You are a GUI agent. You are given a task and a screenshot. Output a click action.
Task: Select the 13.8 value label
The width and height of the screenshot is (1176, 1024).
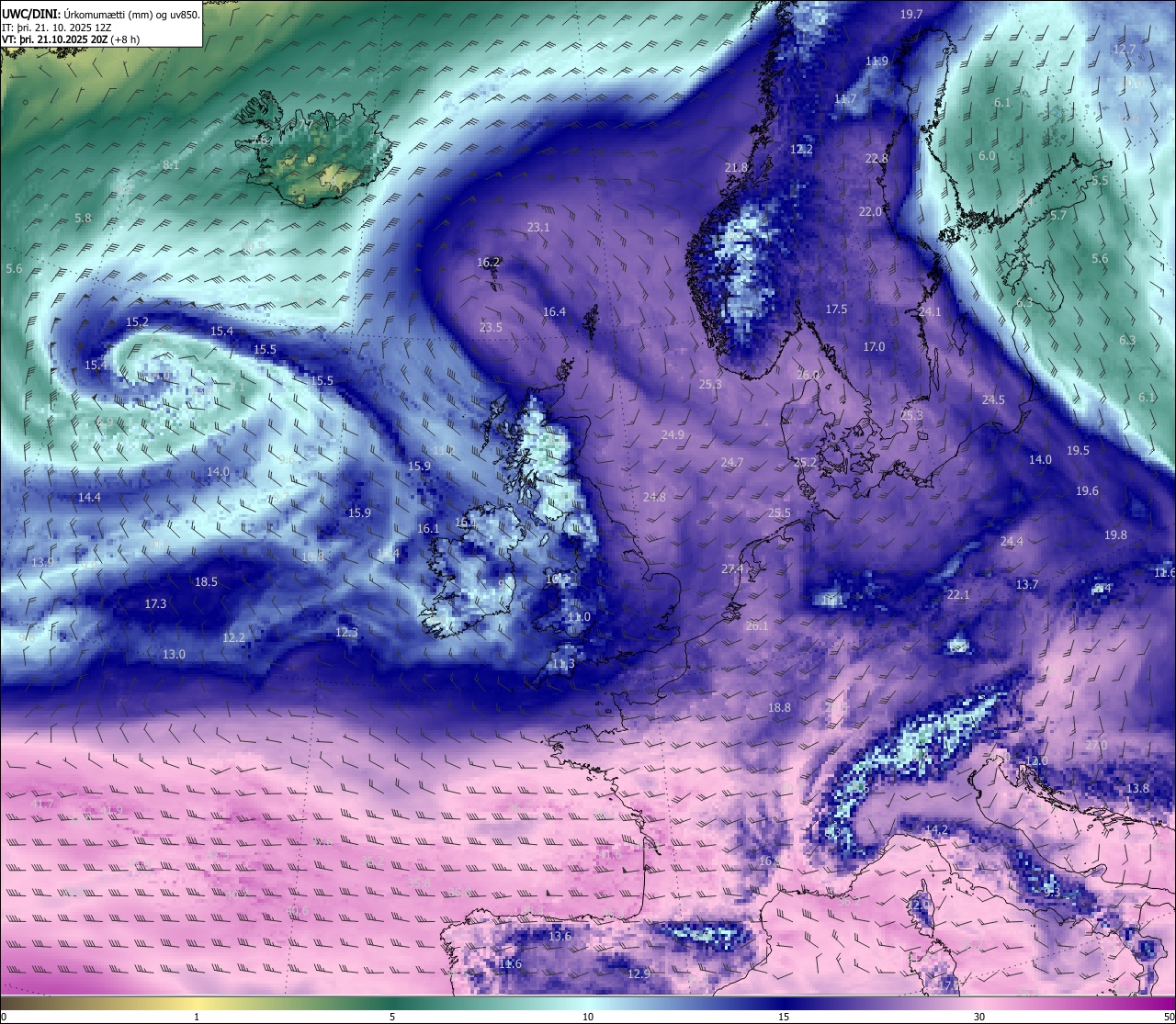click(1137, 788)
